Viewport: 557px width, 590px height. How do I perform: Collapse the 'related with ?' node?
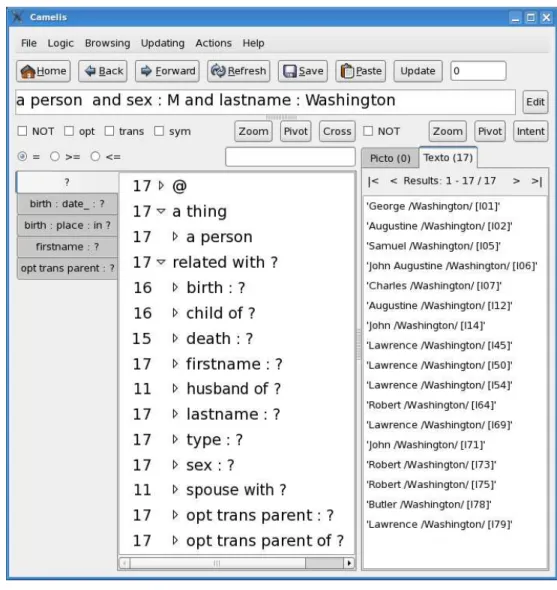(161, 262)
